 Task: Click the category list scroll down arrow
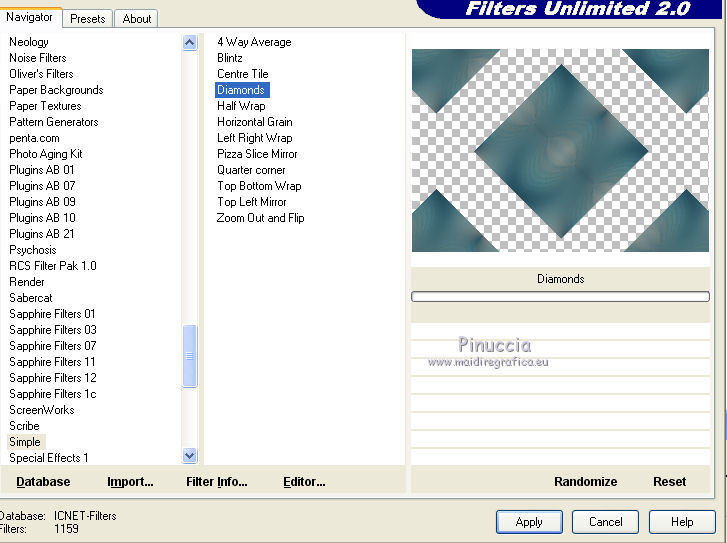189,455
